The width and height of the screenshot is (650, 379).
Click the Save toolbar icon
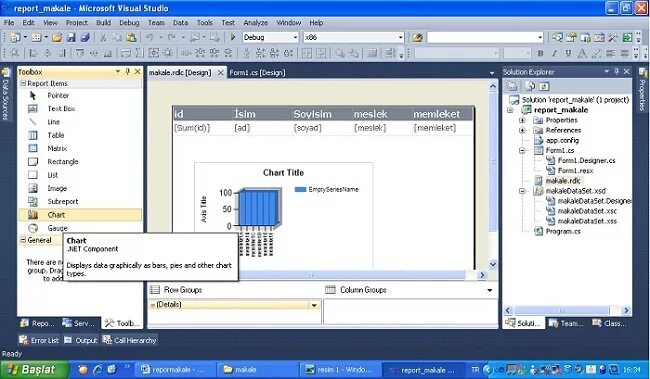point(71,38)
